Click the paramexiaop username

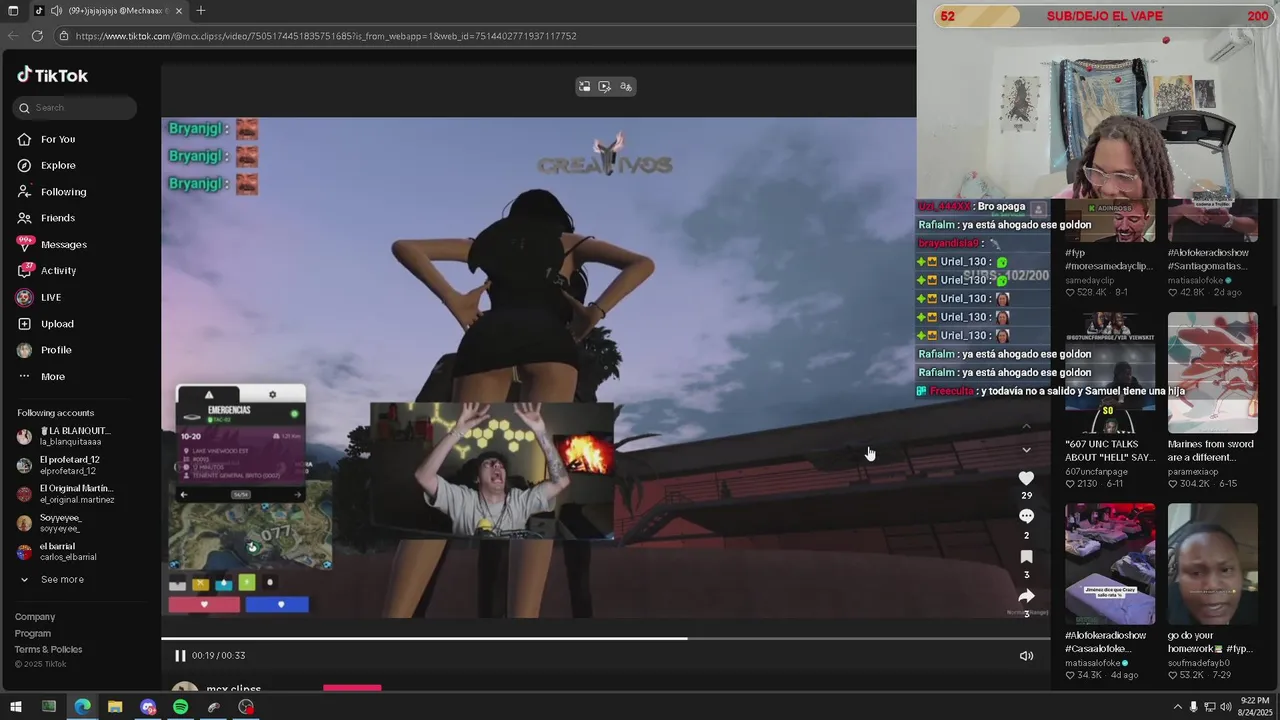click(1193, 472)
